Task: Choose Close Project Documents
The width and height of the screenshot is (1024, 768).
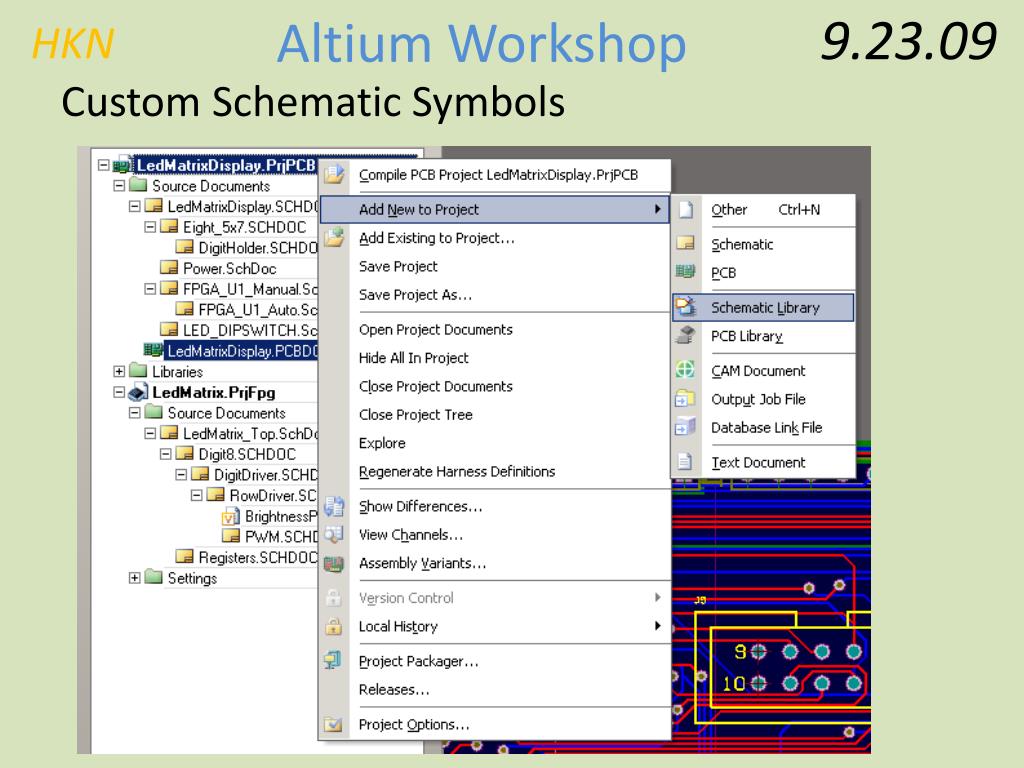Action: (436, 387)
